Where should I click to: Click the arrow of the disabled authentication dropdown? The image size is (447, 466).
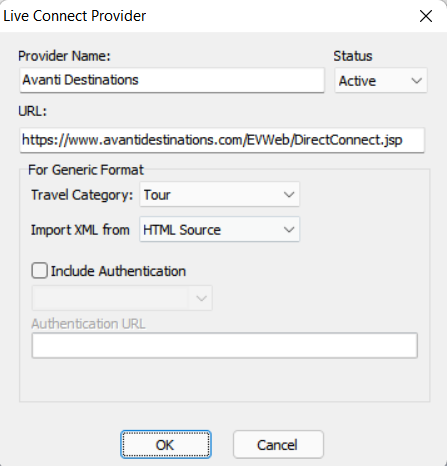pos(201,298)
